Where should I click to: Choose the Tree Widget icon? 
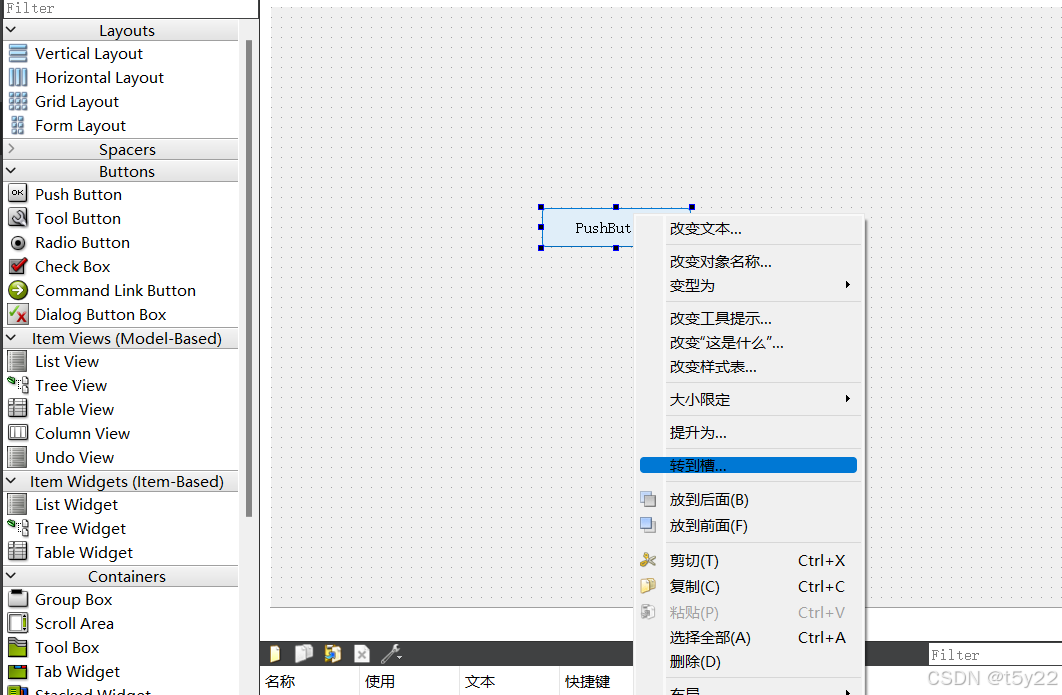coord(18,528)
